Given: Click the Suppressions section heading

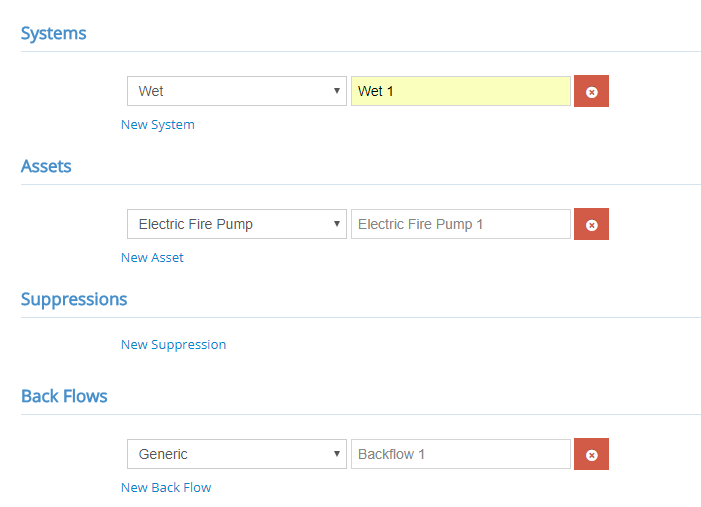Looking at the screenshot, I should (74, 300).
